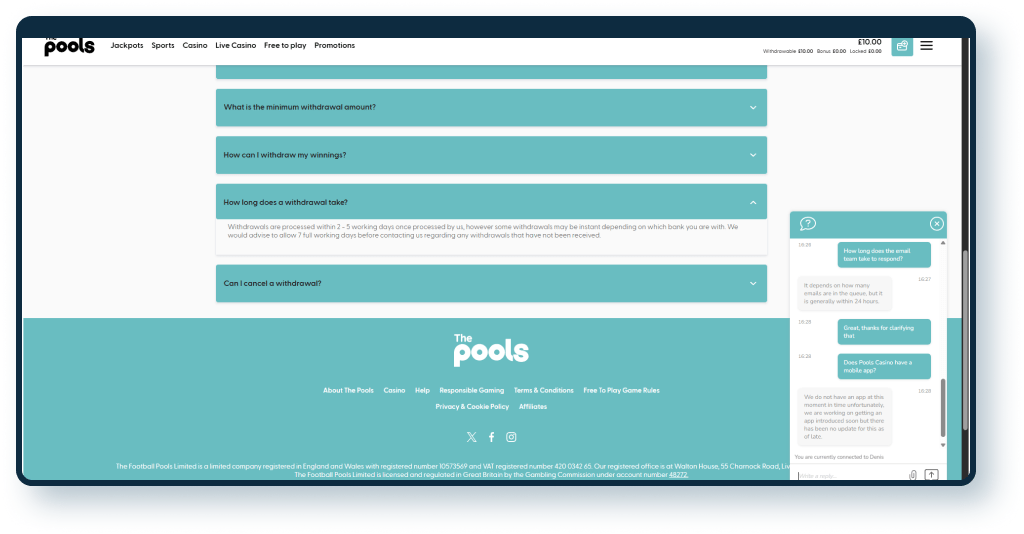
Task: Open the X (Twitter) social link
Action: tap(472, 437)
